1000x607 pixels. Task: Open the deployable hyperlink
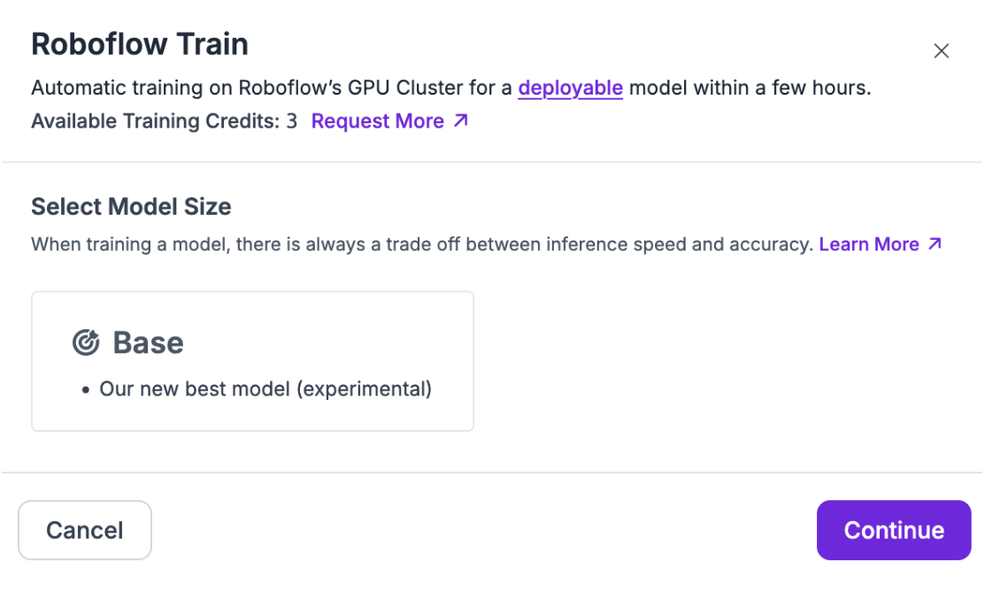tap(570, 88)
